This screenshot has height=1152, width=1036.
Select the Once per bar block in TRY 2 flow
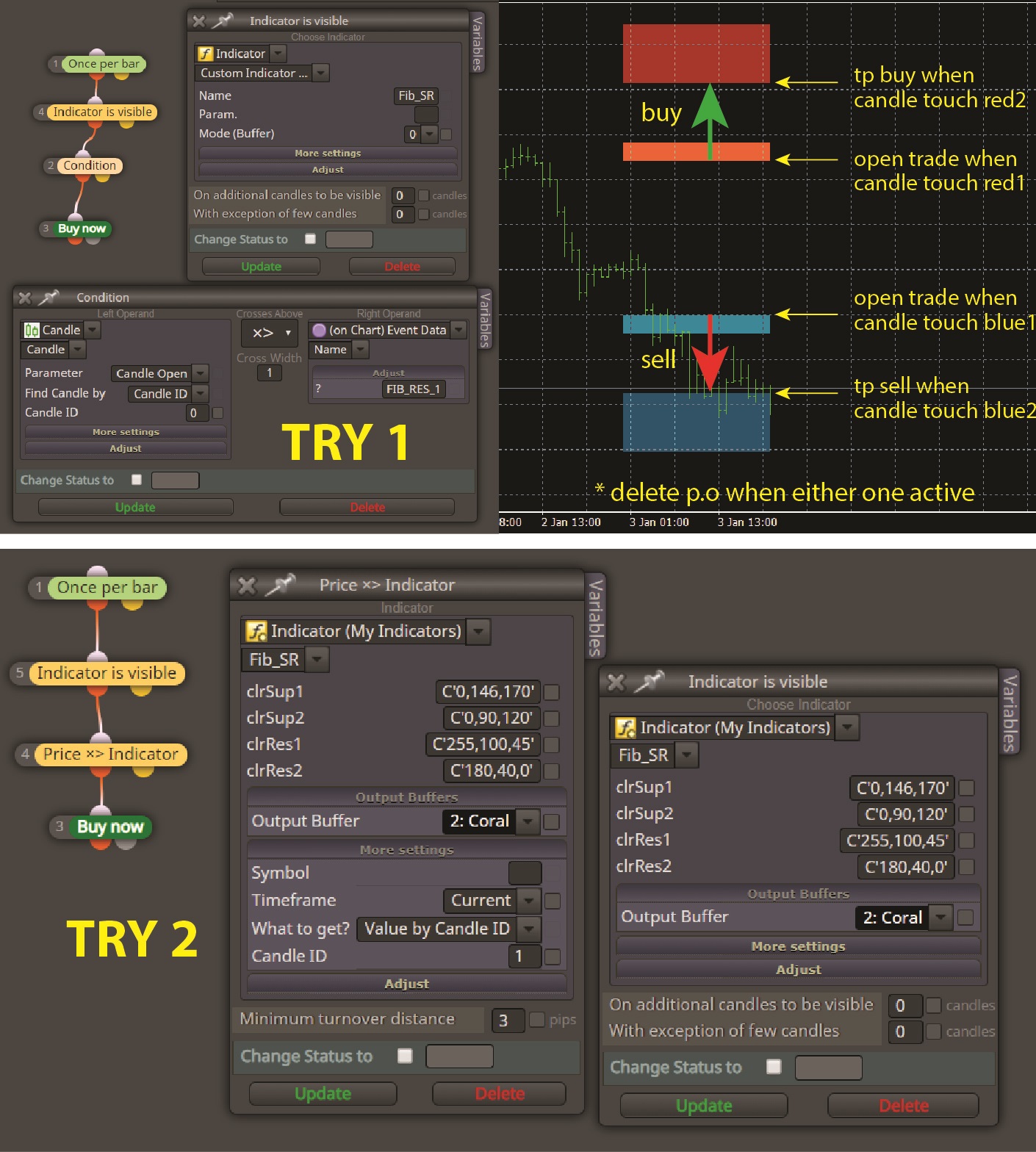click(x=107, y=587)
